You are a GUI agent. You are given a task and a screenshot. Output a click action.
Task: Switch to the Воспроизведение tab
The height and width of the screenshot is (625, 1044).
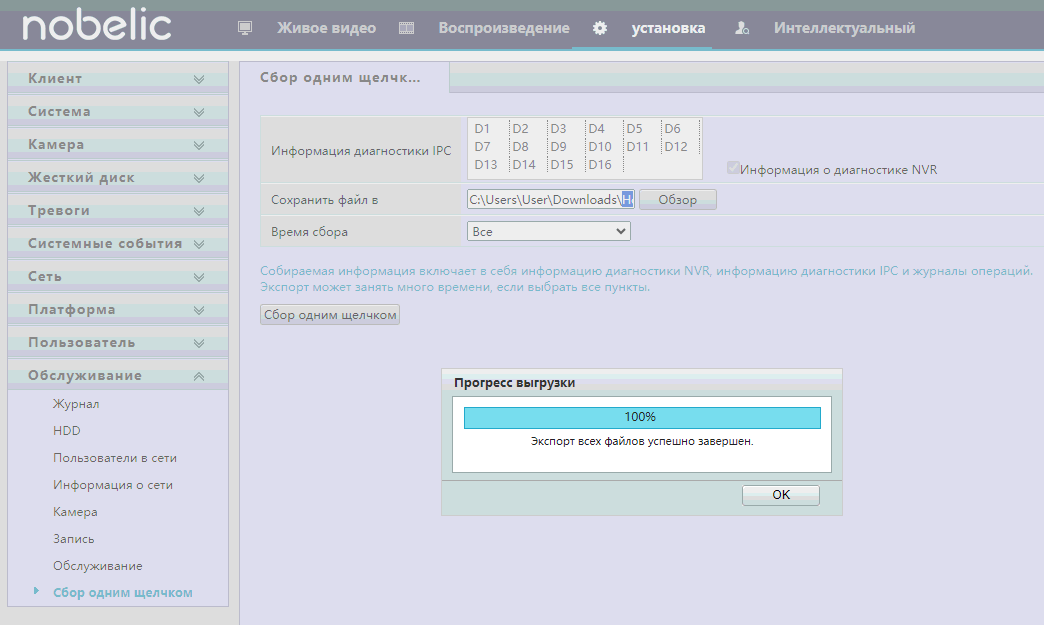click(x=504, y=28)
